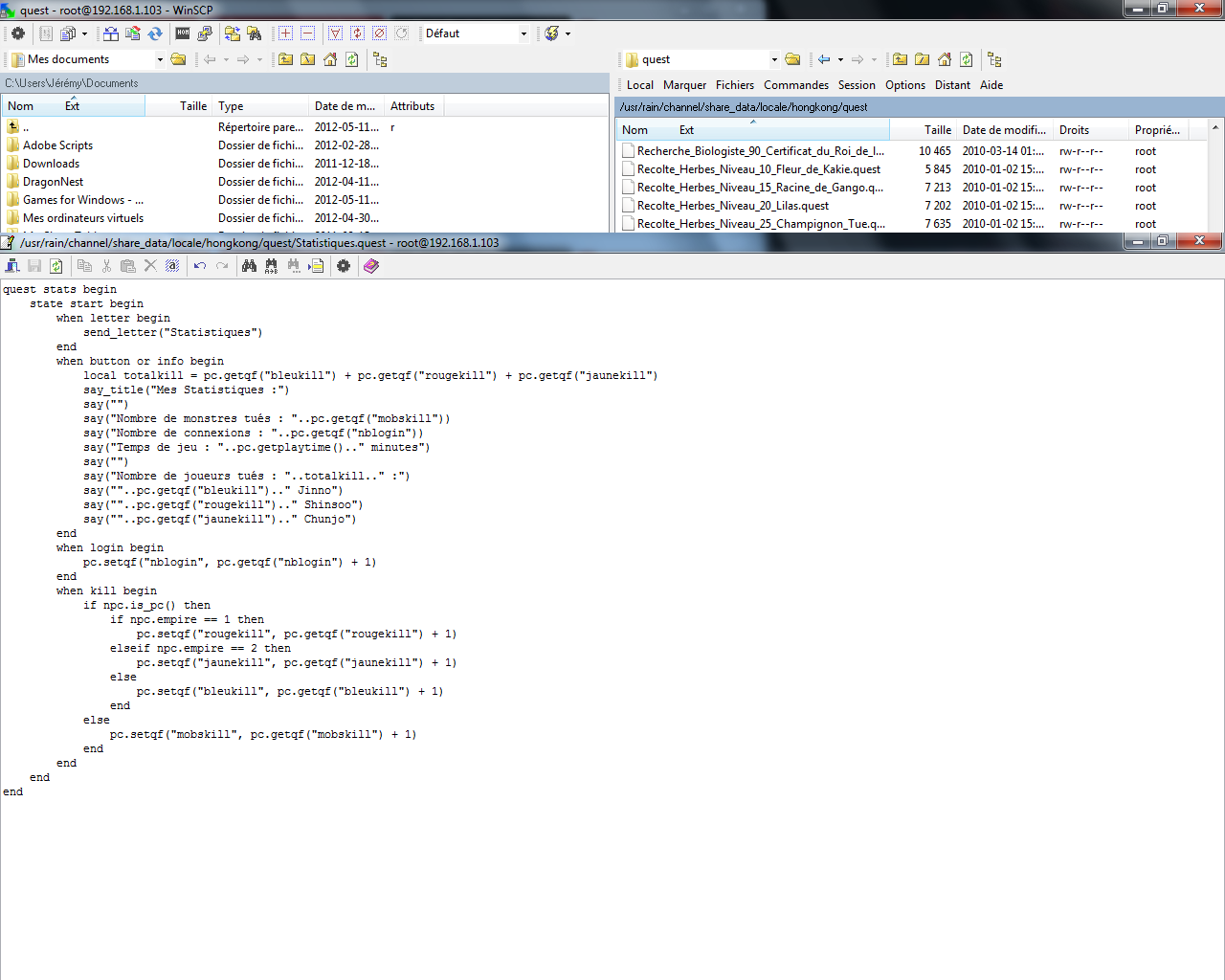
Task: Click the Find binoculars icon in editor
Action: pyautogui.click(x=249, y=266)
